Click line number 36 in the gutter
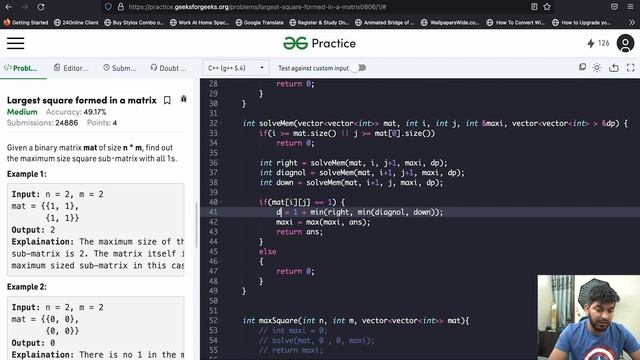The image size is (640, 360). pyautogui.click(x=213, y=163)
